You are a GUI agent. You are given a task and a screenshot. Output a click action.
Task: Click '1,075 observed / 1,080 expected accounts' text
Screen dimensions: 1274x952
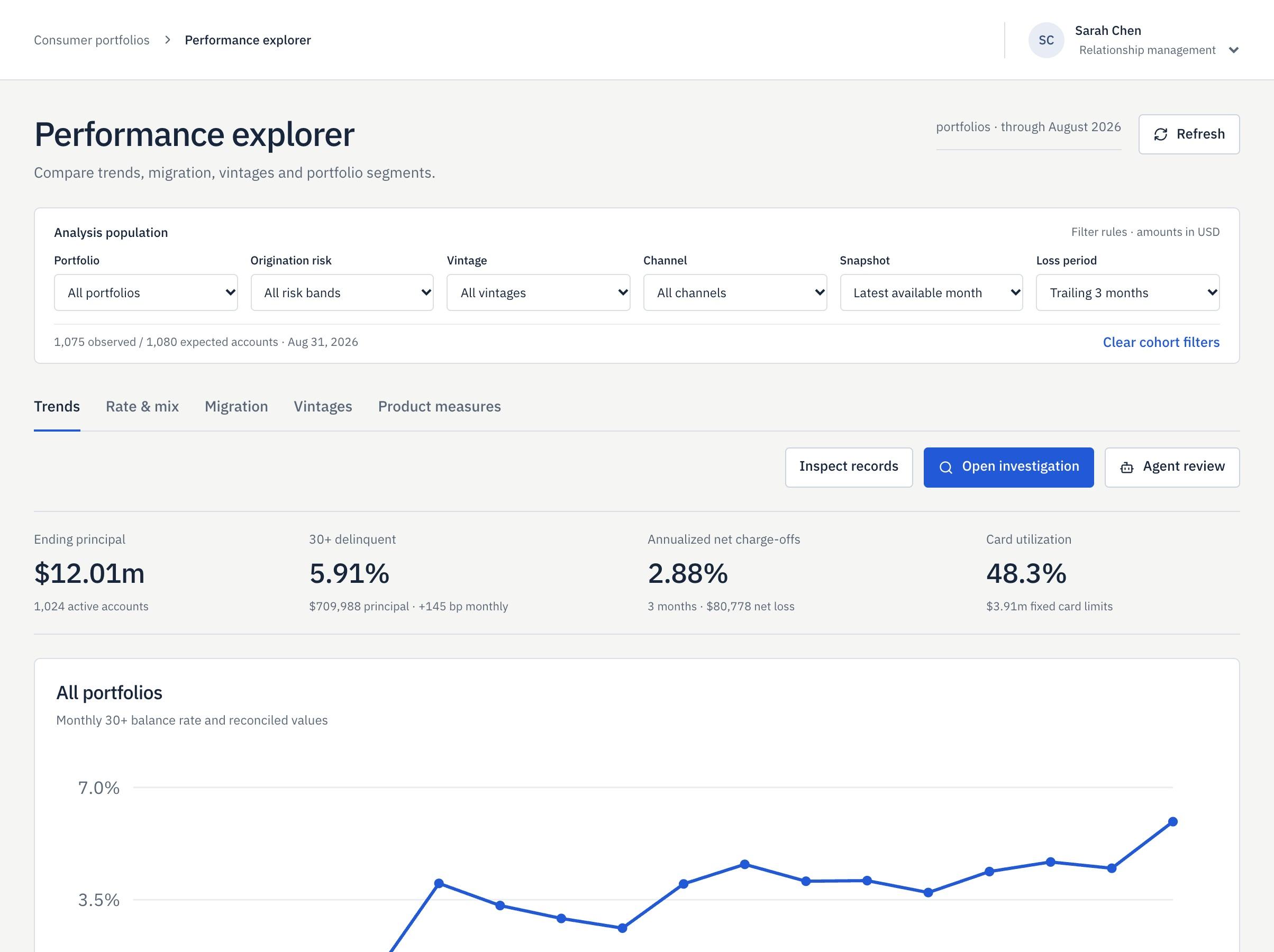(166, 342)
